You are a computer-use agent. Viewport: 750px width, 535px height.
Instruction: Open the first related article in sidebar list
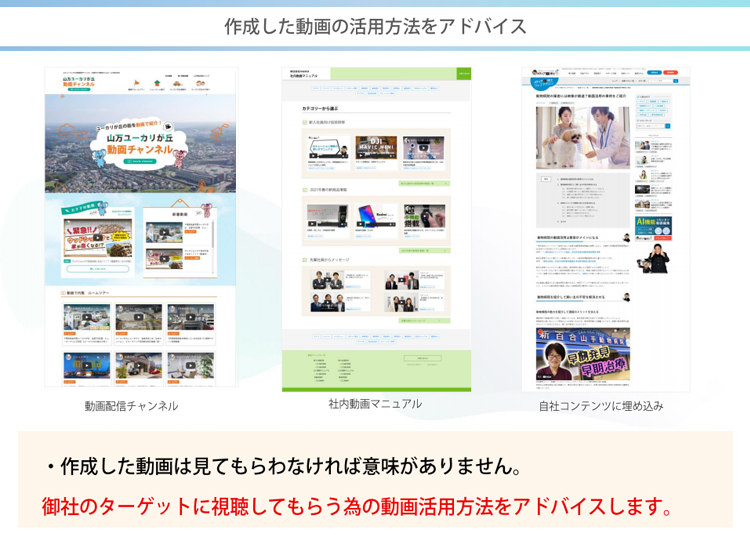tap(653, 145)
